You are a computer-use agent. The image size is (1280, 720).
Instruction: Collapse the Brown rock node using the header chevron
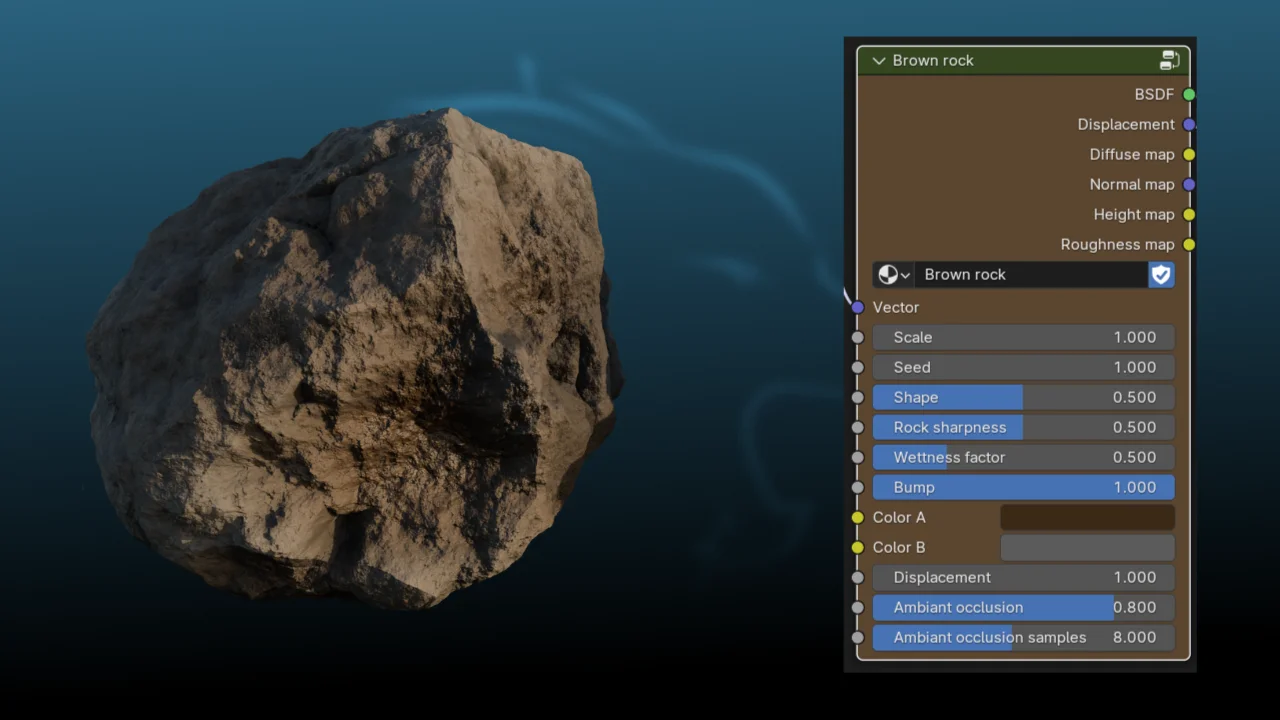(x=878, y=60)
